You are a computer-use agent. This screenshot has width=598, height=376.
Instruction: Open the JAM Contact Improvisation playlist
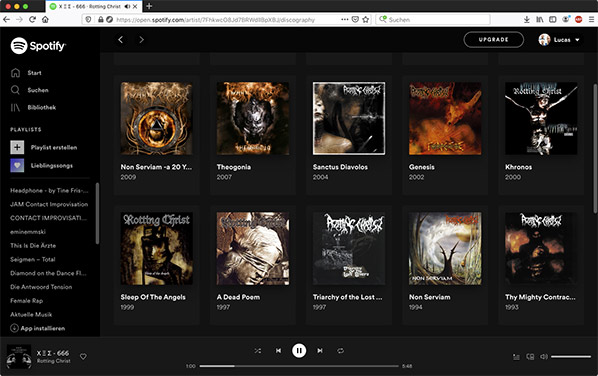coord(49,204)
